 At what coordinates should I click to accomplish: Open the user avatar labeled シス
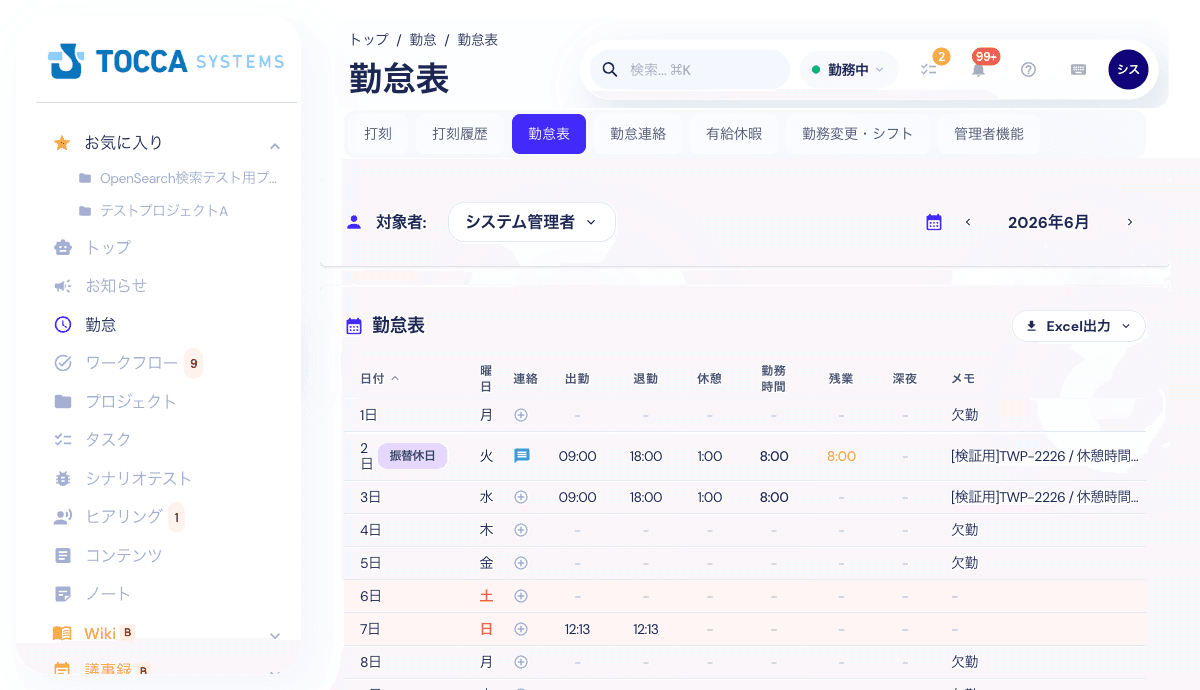[x=1128, y=69]
